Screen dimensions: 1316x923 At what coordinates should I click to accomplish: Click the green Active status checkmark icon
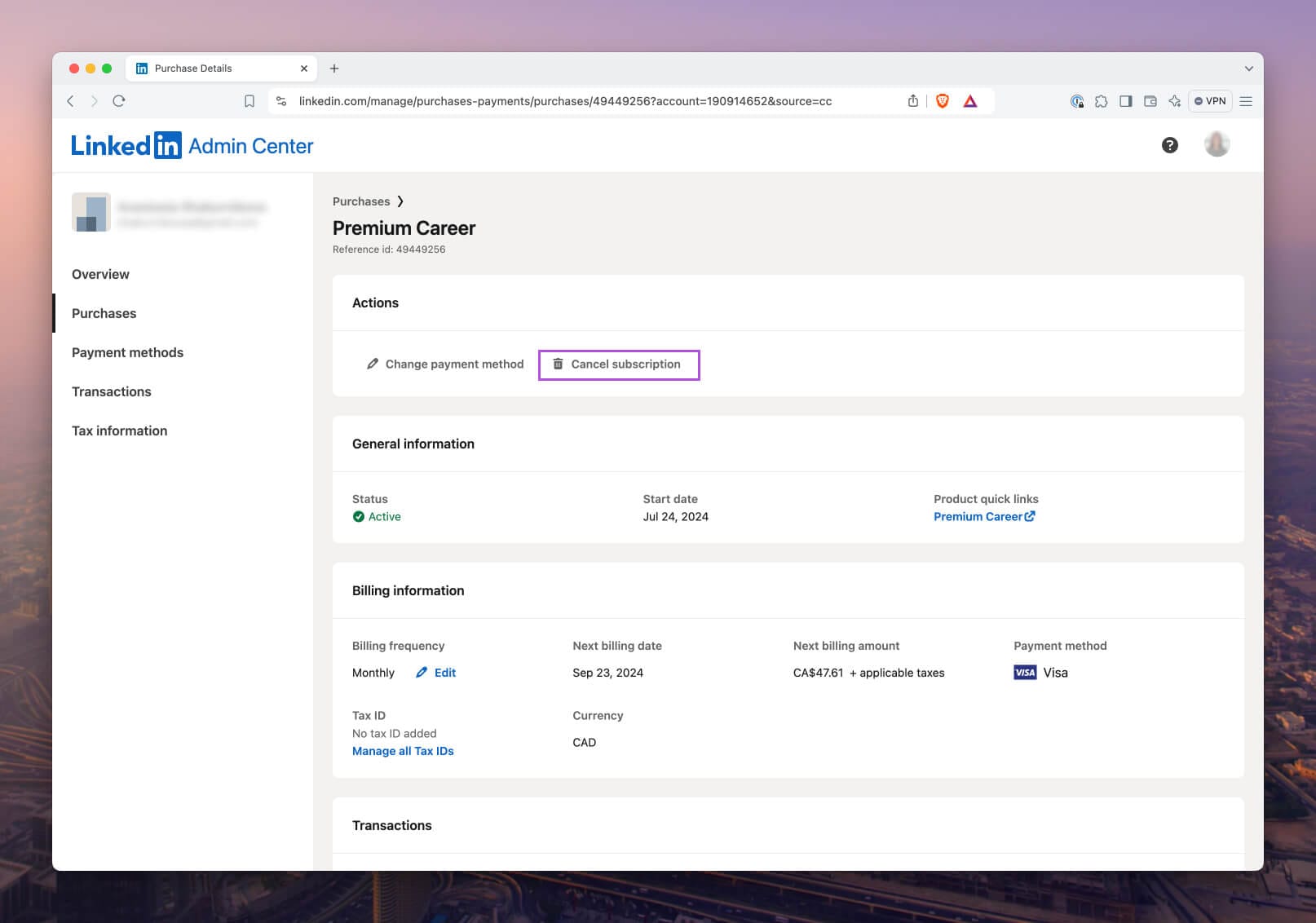pos(358,517)
